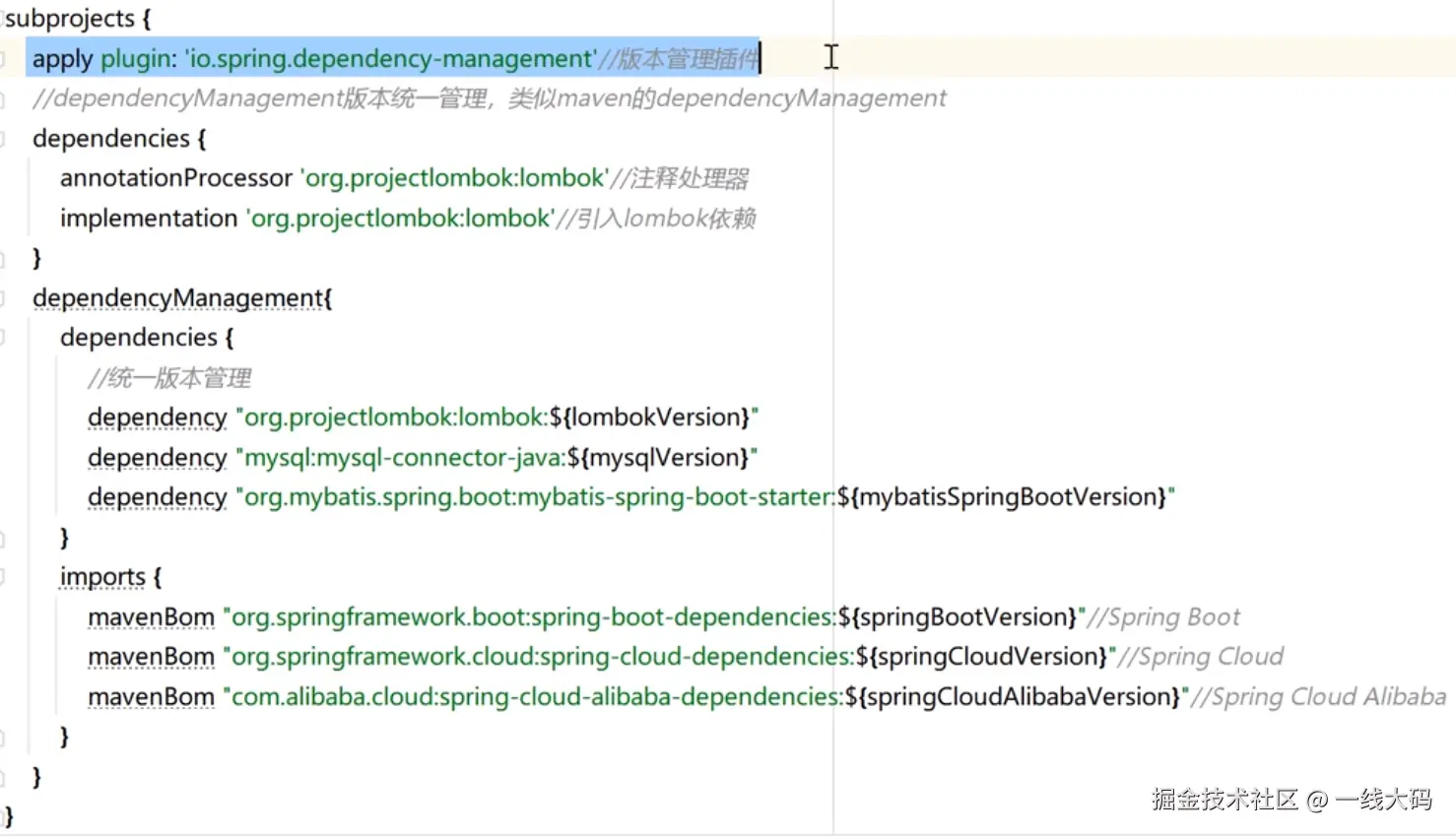This screenshot has width=1456, height=836.
Task: Click the 'plugin:' label in apply line
Action: [x=139, y=59]
